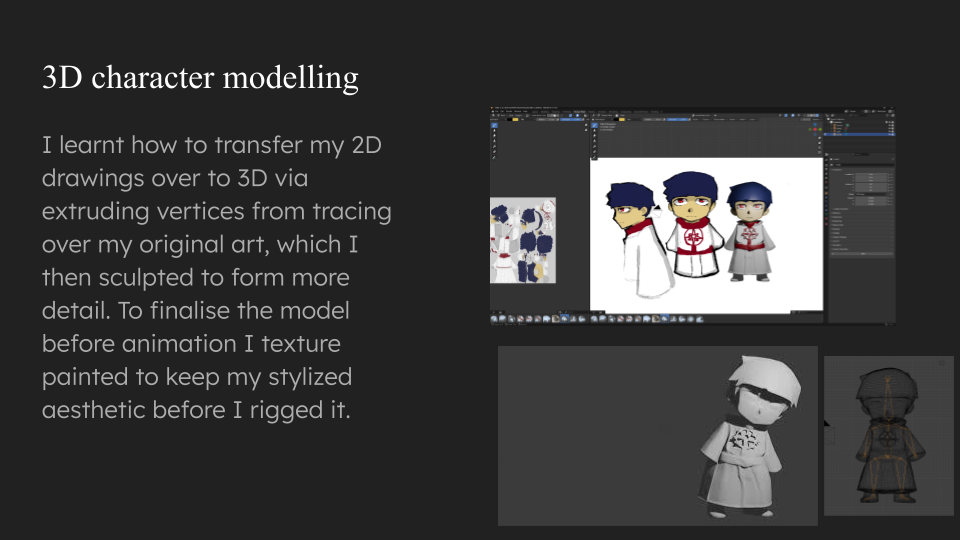
Task: Open the yellow colour swatch in 3D viewport header
Action: click(622, 119)
